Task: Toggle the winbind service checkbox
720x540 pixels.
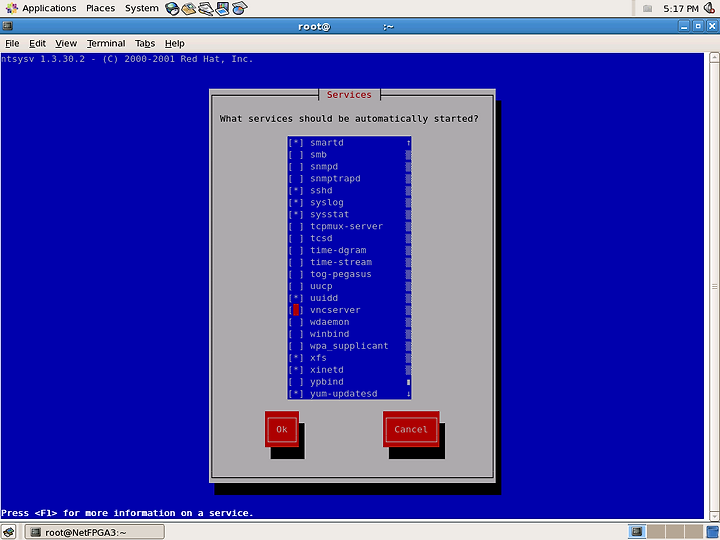Action: click(296, 334)
